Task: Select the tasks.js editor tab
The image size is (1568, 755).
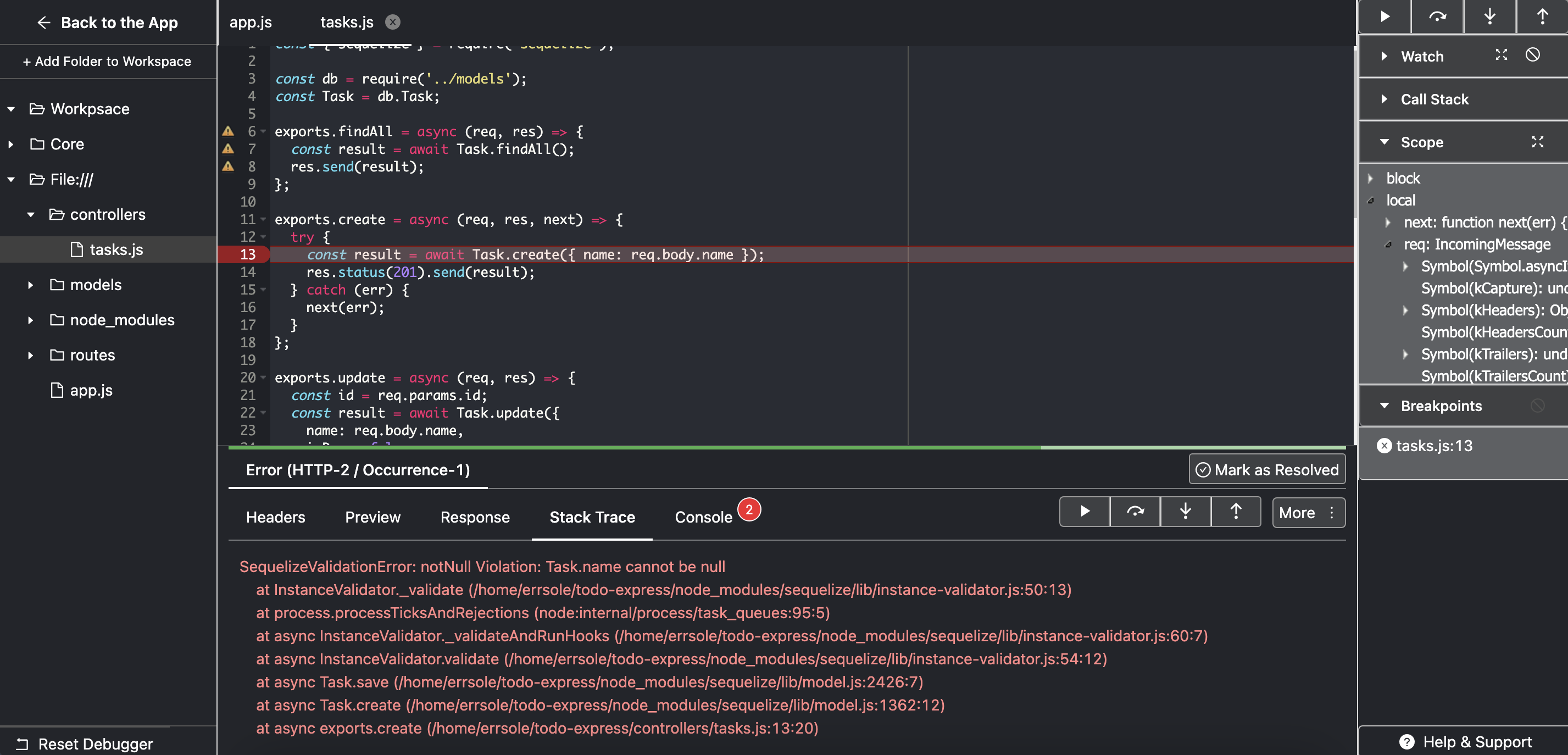Action: (347, 22)
